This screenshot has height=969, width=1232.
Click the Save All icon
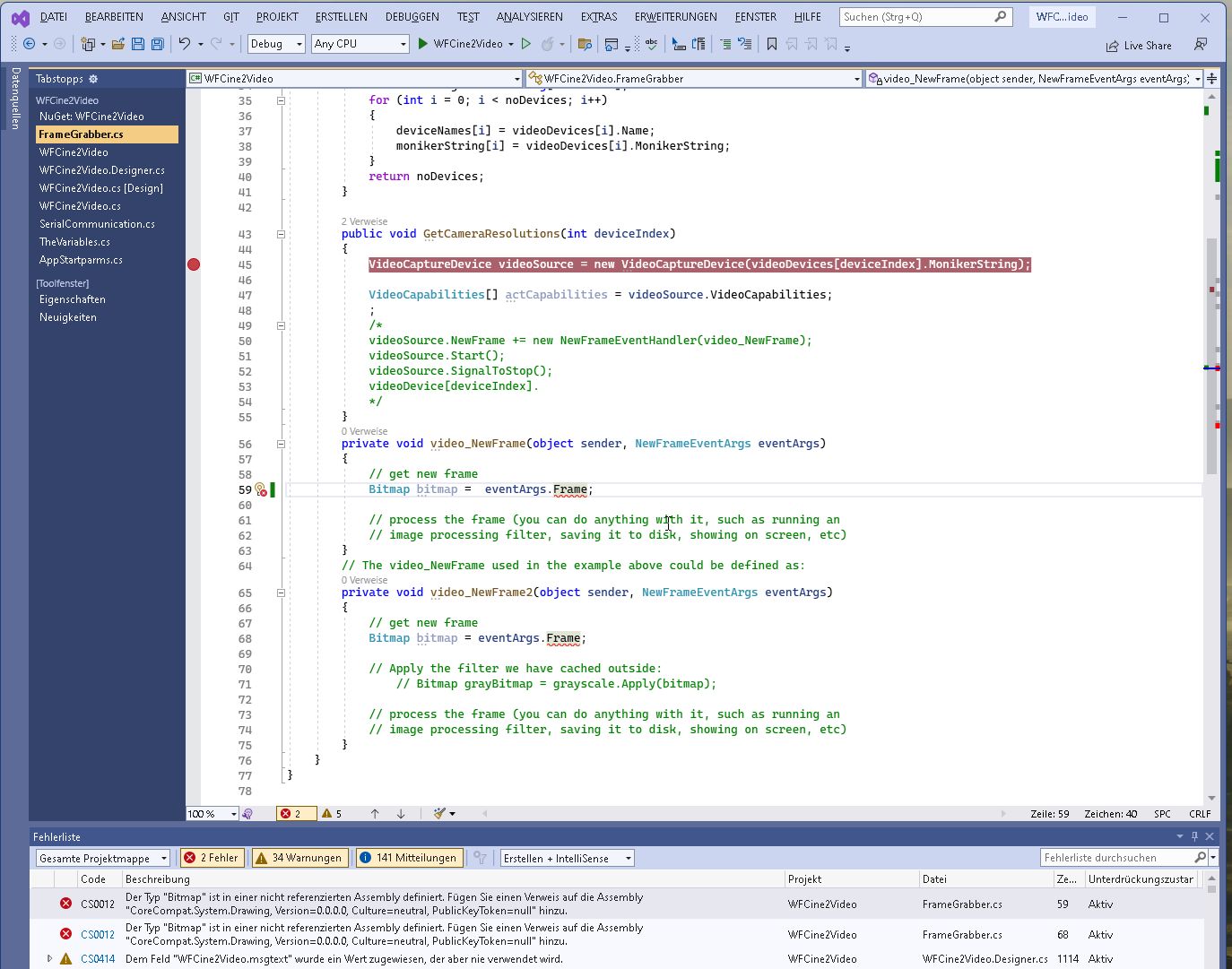pyautogui.click(x=156, y=43)
